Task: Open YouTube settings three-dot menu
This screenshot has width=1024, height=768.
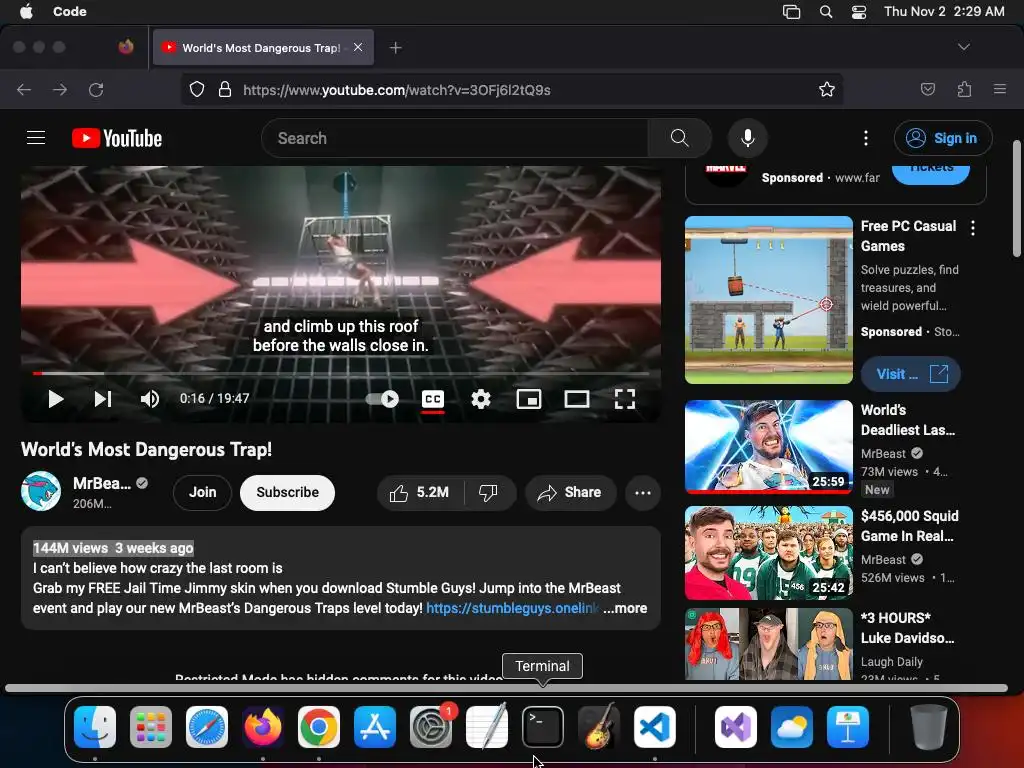Action: tap(866, 138)
